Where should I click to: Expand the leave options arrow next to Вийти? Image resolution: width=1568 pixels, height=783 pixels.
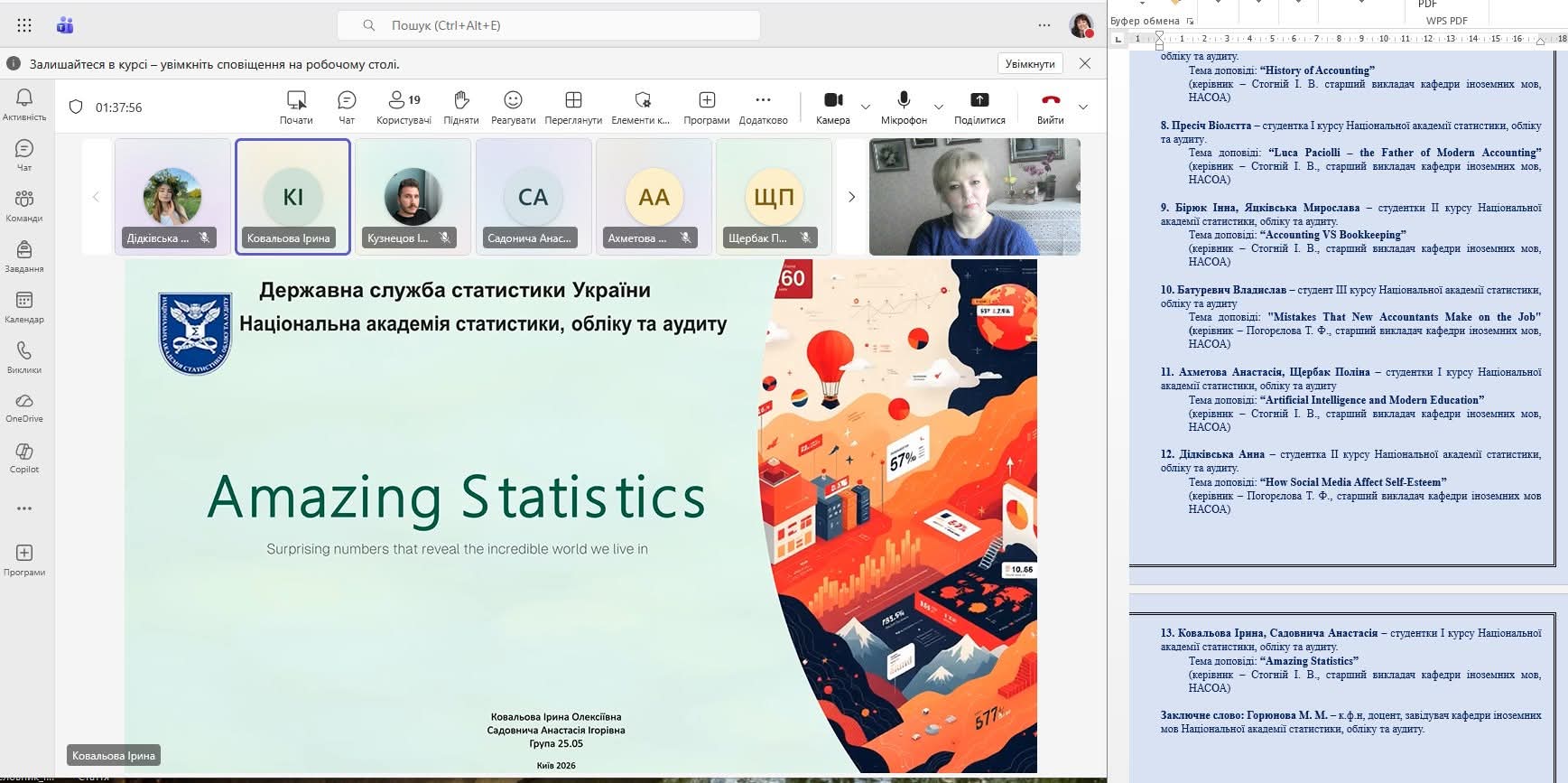(x=1083, y=107)
